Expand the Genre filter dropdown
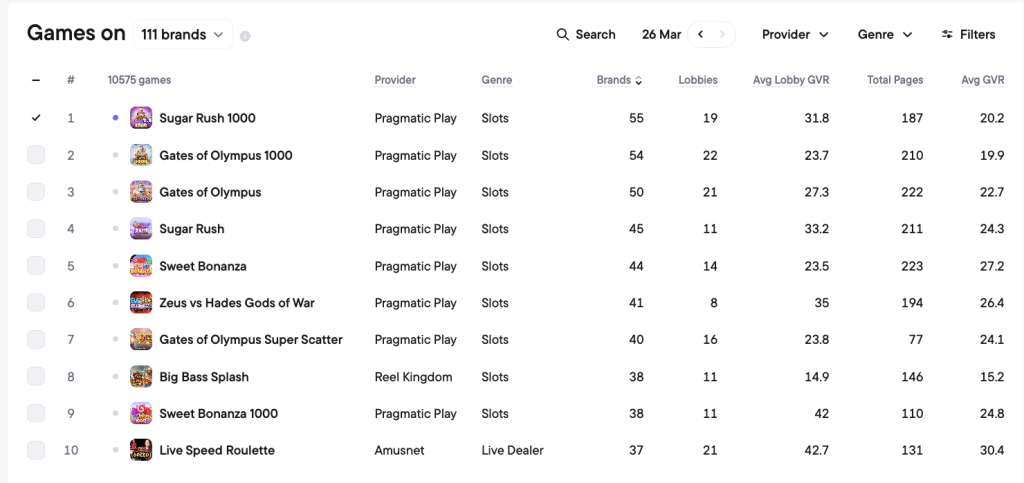 tap(885, 35)
